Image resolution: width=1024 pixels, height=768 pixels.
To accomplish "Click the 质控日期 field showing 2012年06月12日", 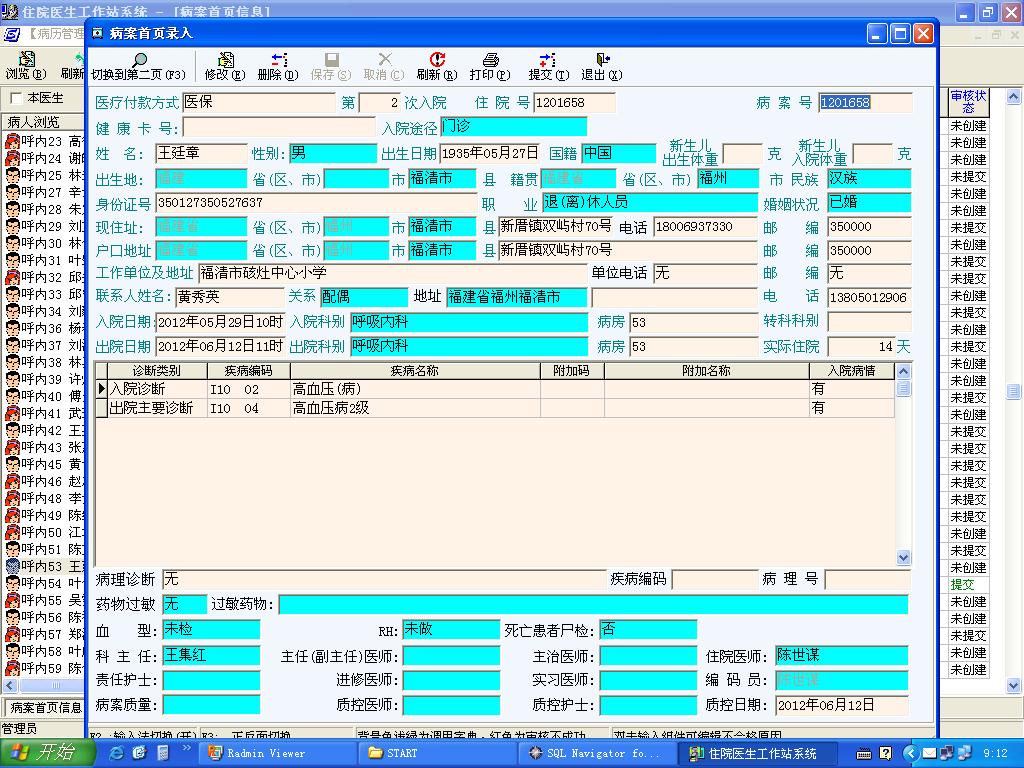I will point(842,705).
